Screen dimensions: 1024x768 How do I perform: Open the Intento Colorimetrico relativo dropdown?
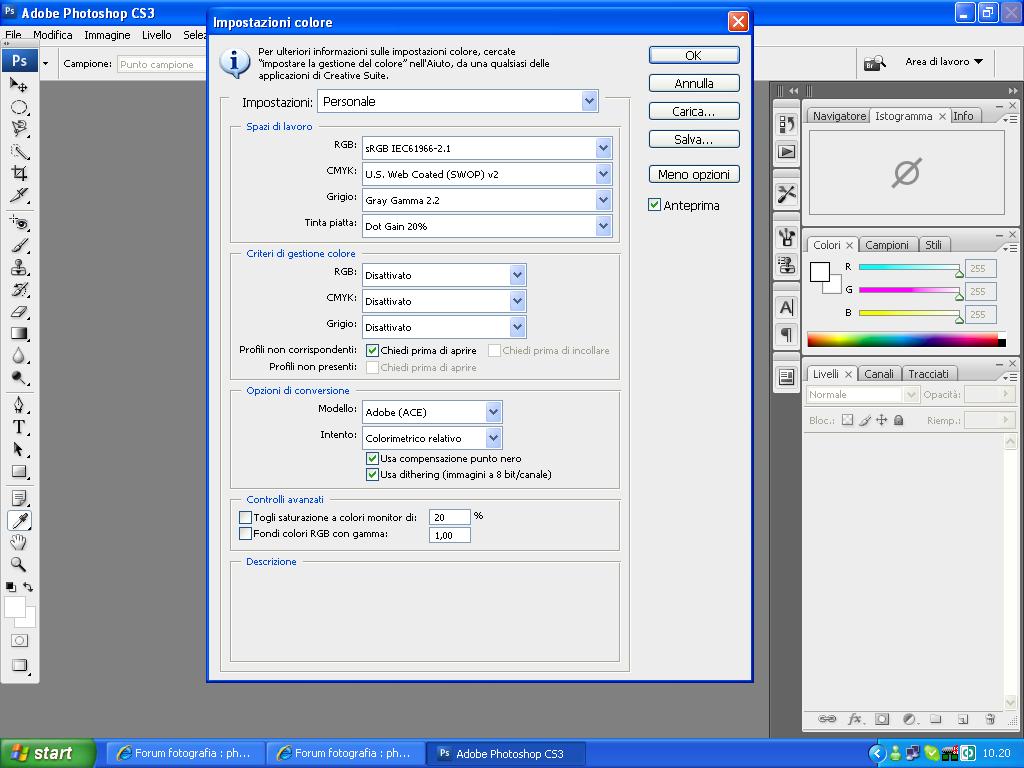pyautogui.click(x=432, y=438)
